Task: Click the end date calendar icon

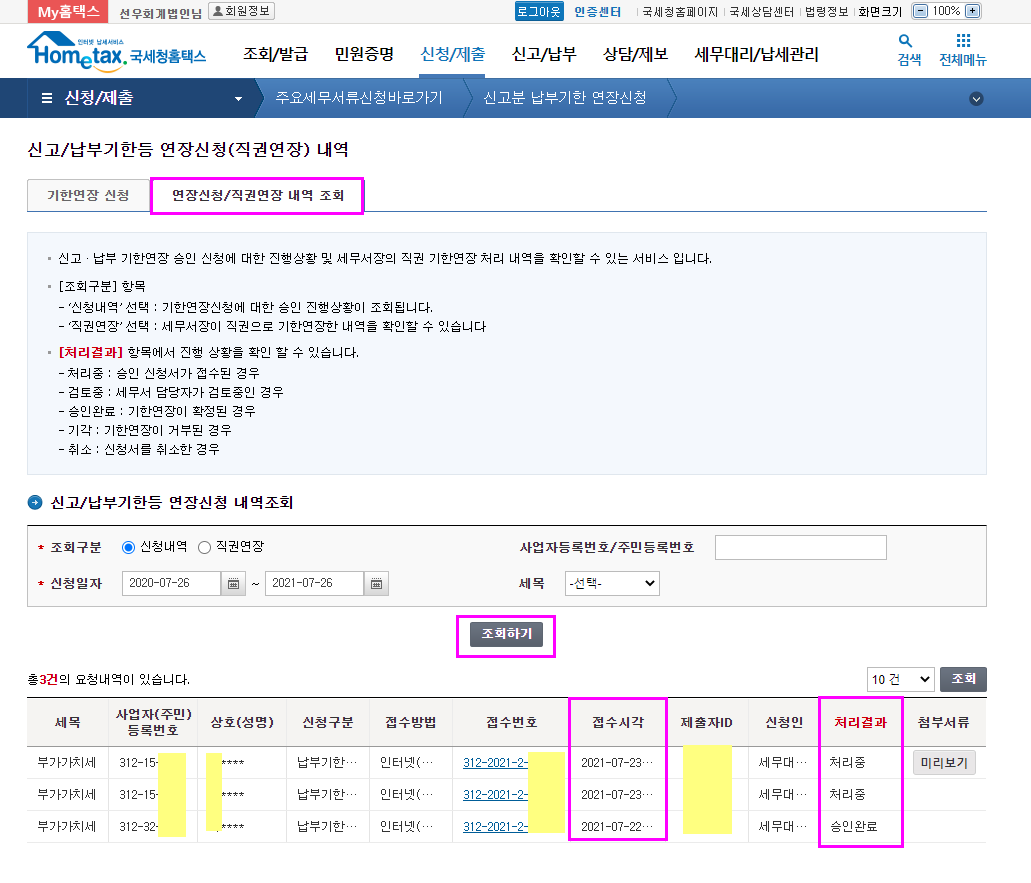Action: click(x=376, y=583)
